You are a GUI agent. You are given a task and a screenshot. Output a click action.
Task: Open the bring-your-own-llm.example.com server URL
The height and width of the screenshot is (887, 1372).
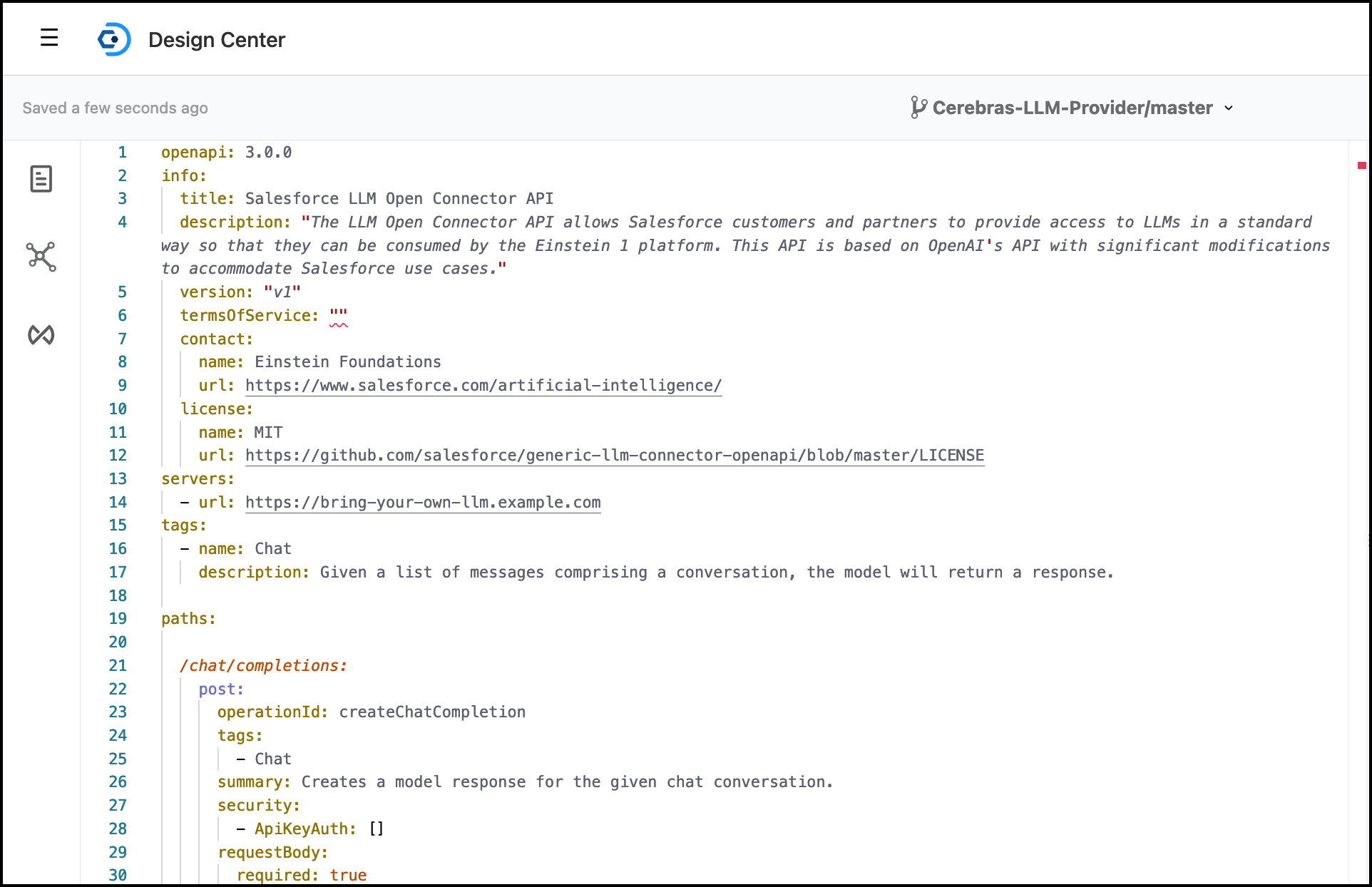click(423, 503)
